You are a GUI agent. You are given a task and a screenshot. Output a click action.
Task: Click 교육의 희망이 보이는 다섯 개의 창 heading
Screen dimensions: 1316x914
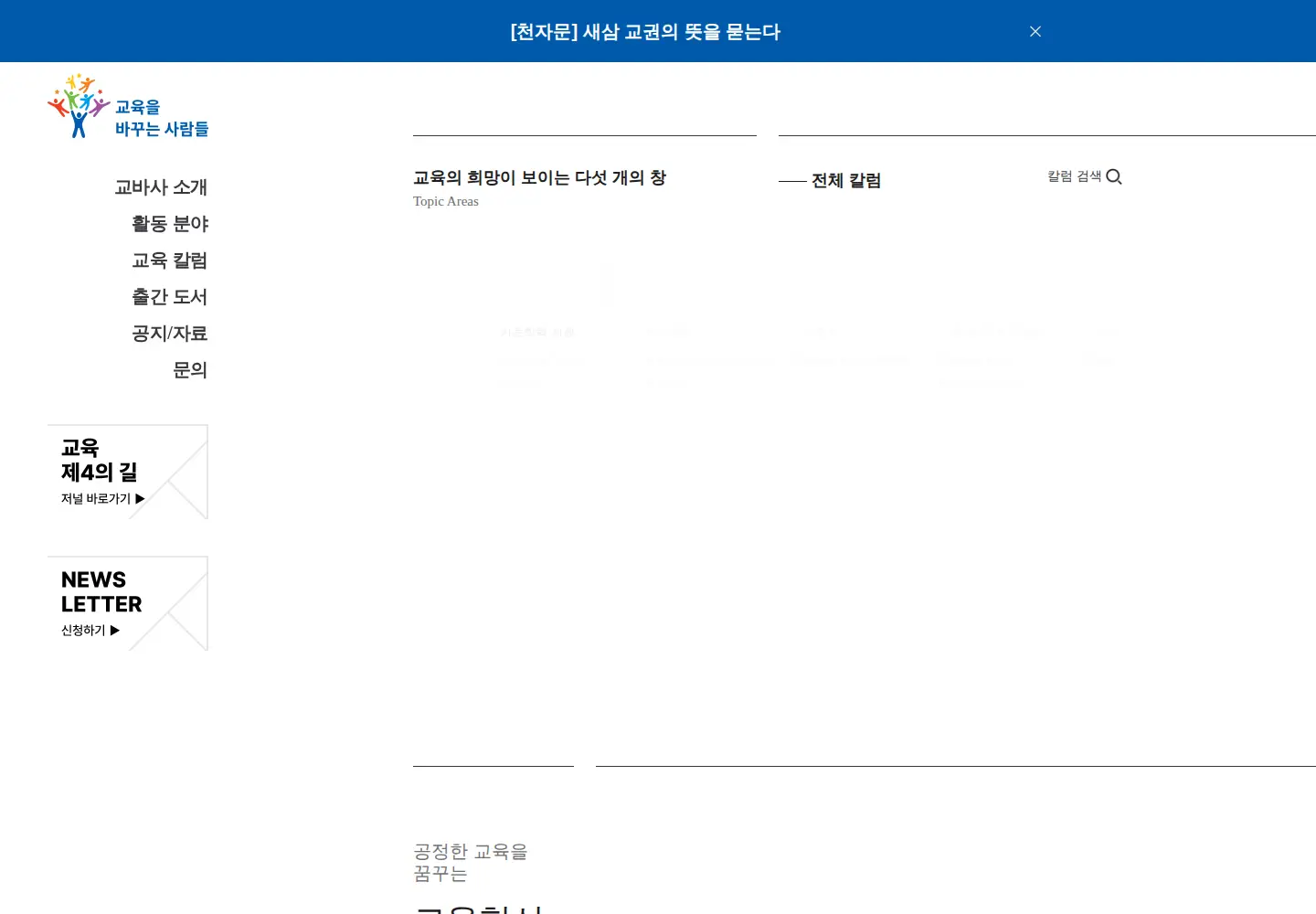[539, 178]
